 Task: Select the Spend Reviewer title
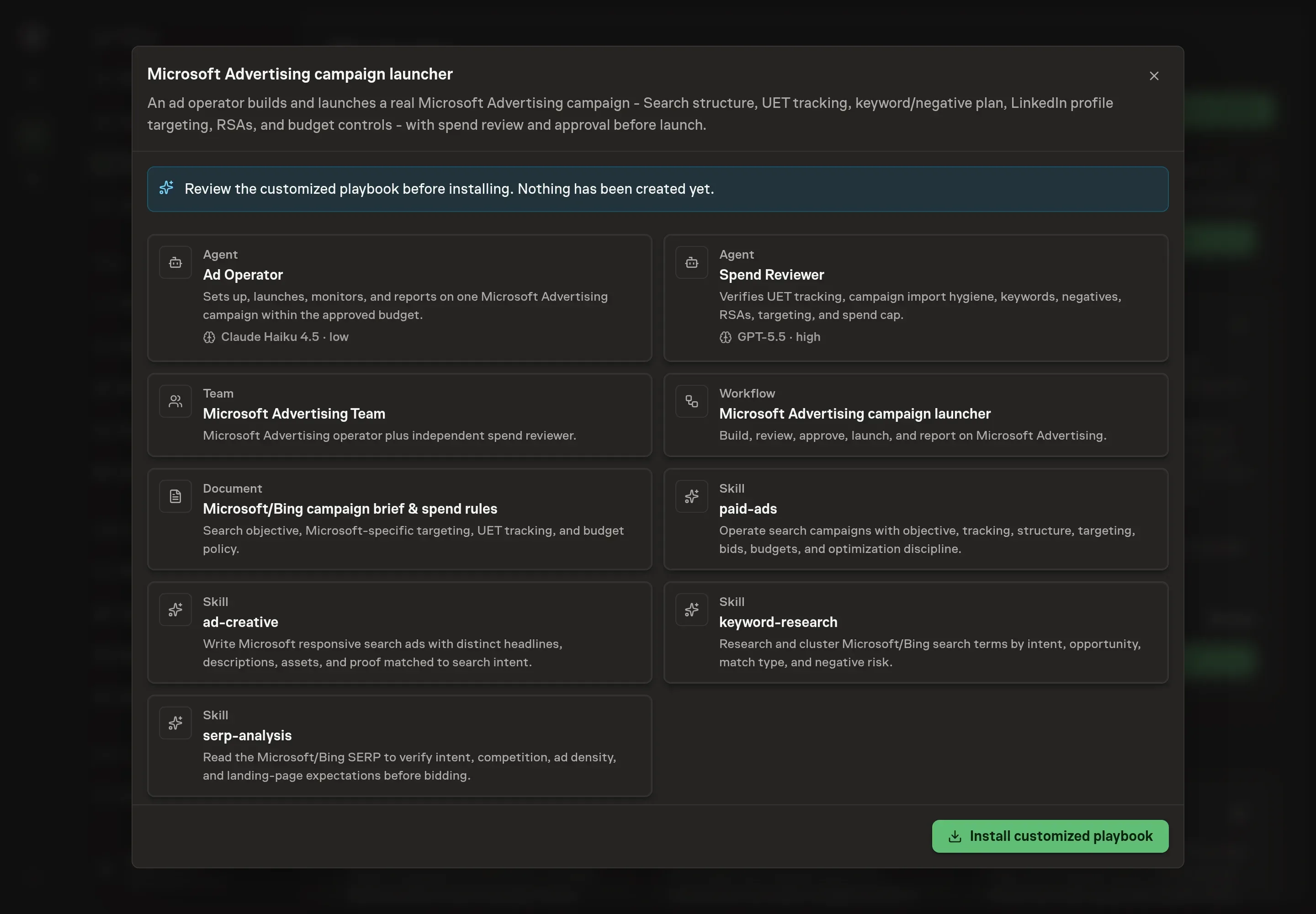pyautogui.click(x=771, y=275)
